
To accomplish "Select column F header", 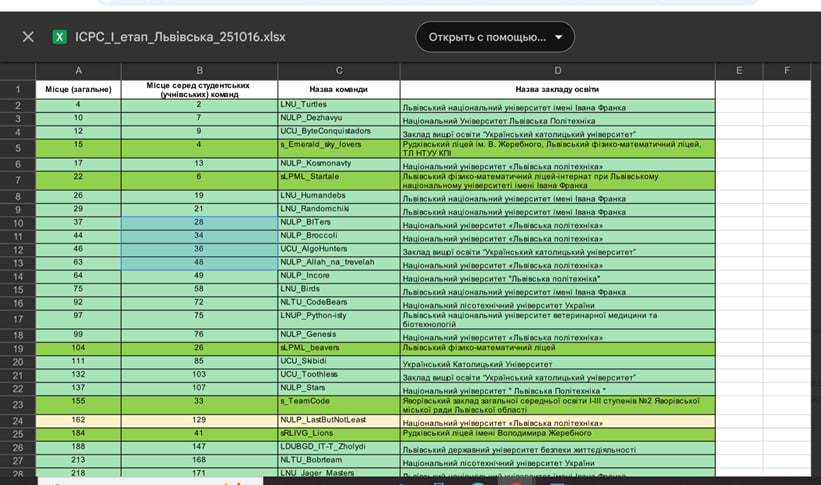I will [x=787, y=71].
